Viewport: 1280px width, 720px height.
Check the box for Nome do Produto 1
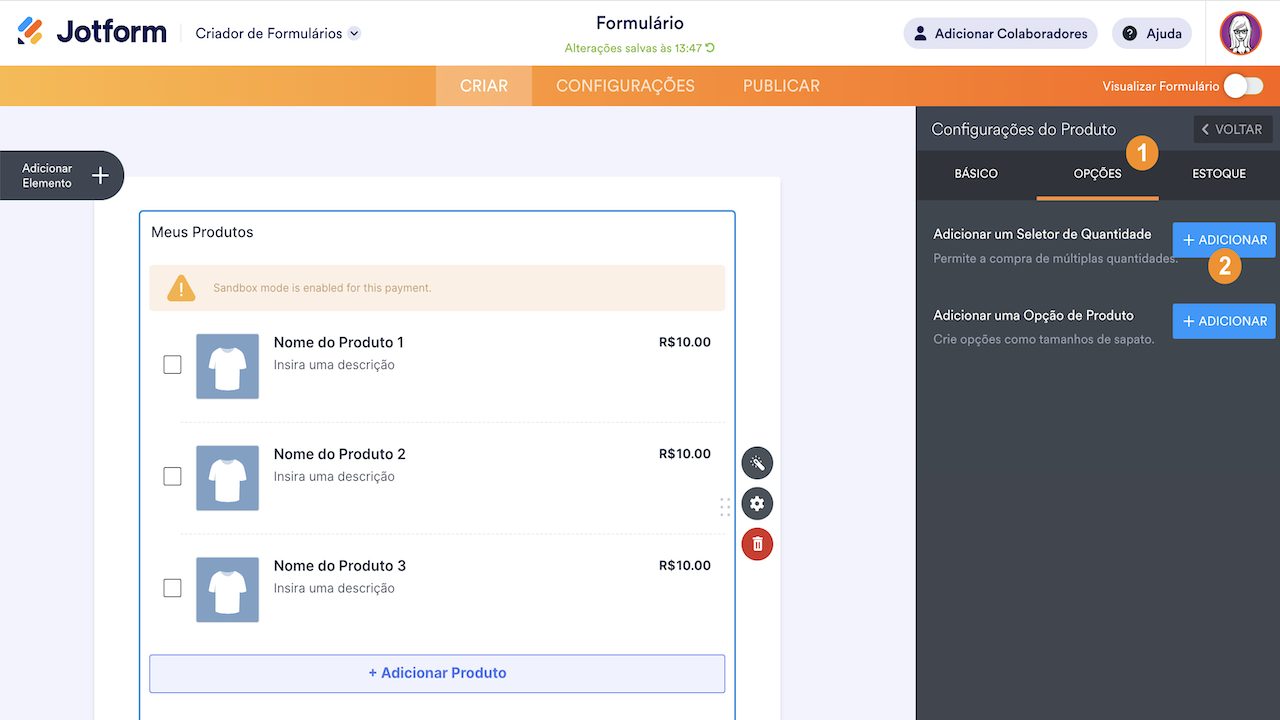[172, 364]
